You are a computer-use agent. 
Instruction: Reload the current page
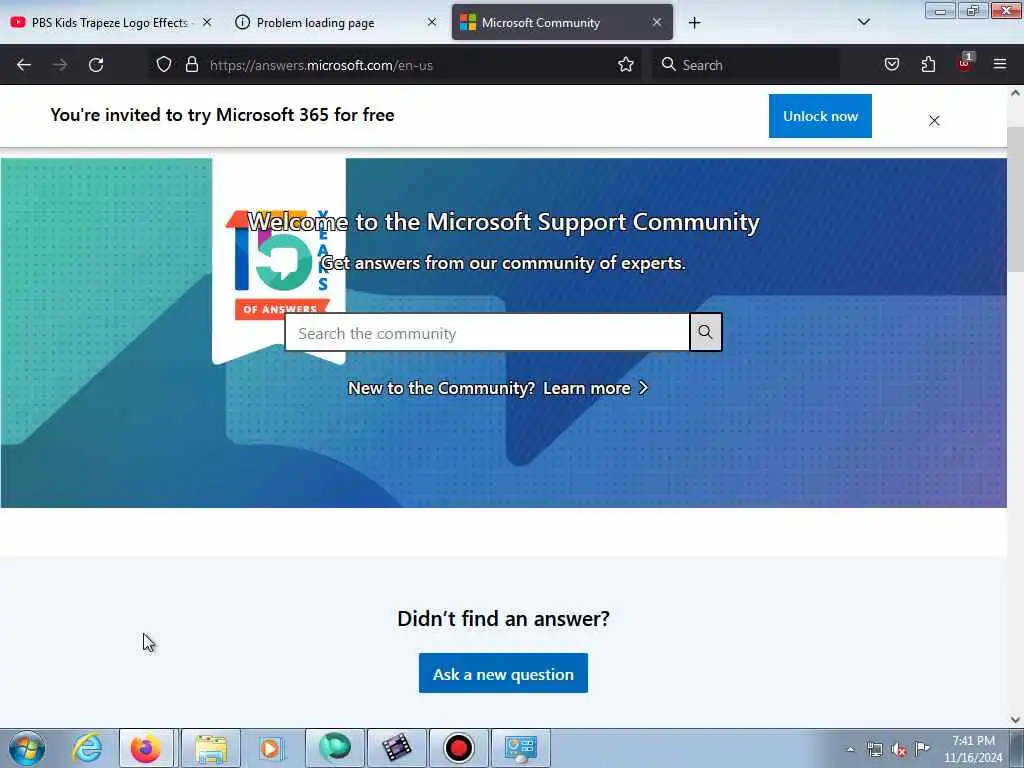[96, 65]
